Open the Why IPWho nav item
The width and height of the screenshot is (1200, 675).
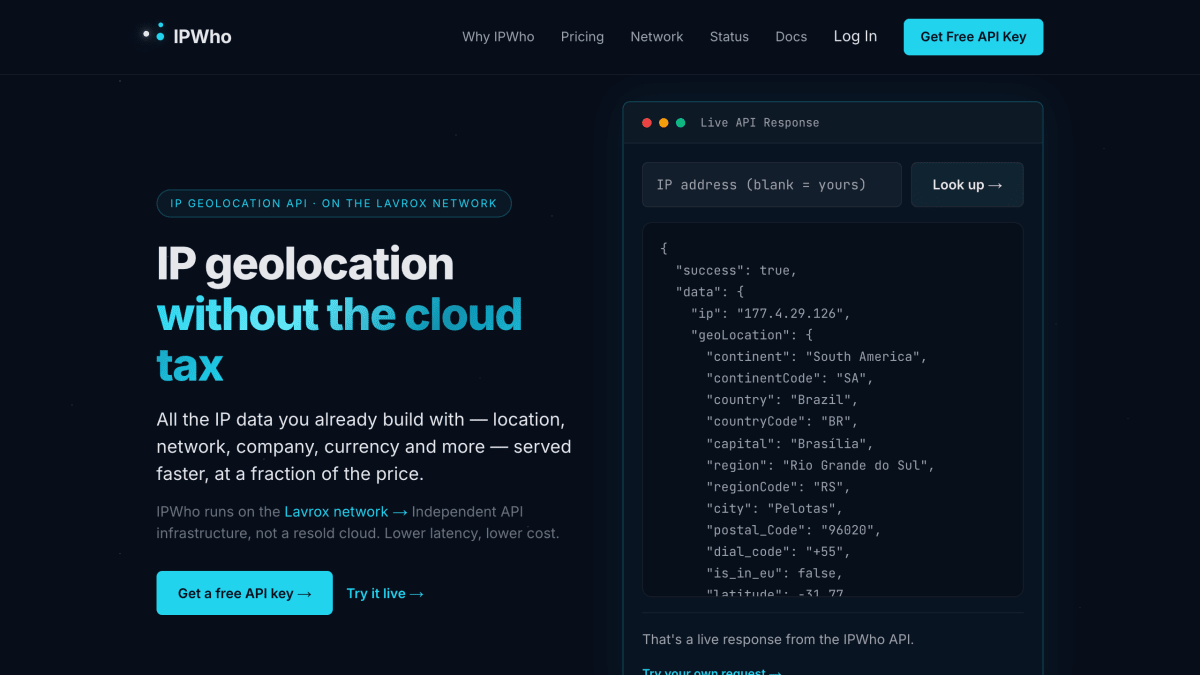[498, 37]
